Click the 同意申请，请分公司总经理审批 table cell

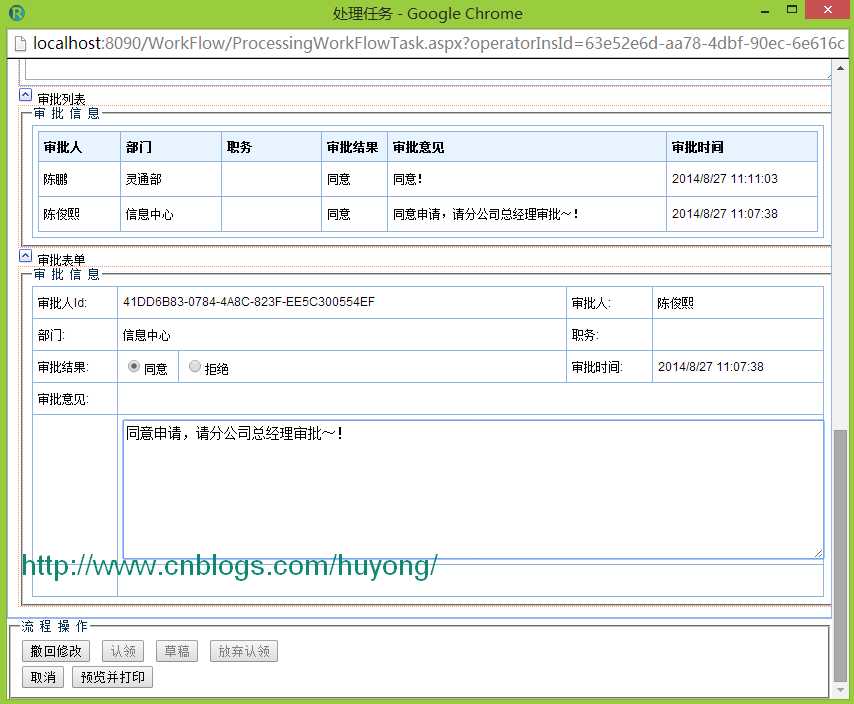(x=527, y=214)
